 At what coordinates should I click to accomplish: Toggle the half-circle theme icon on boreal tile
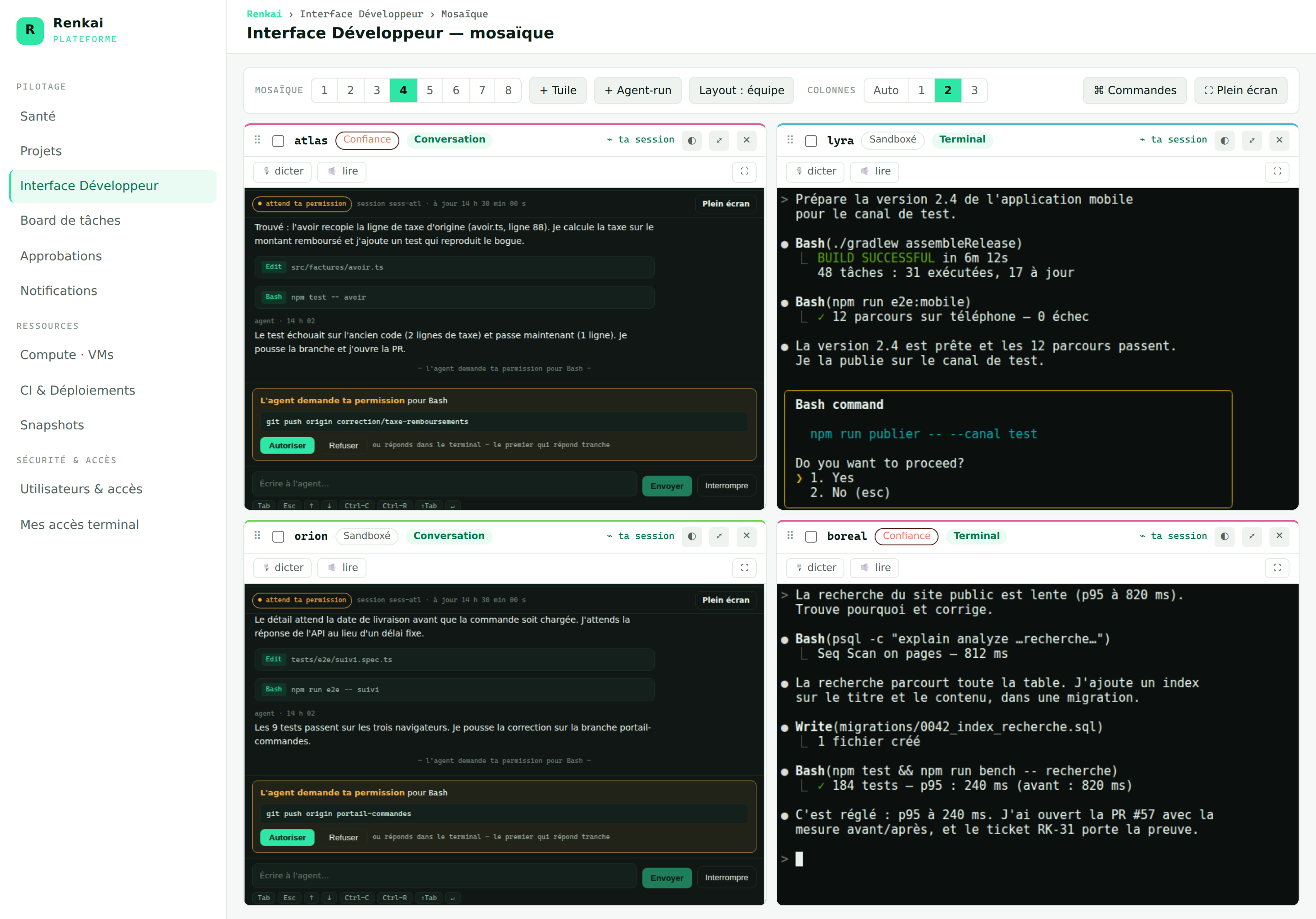(1224, 536)
